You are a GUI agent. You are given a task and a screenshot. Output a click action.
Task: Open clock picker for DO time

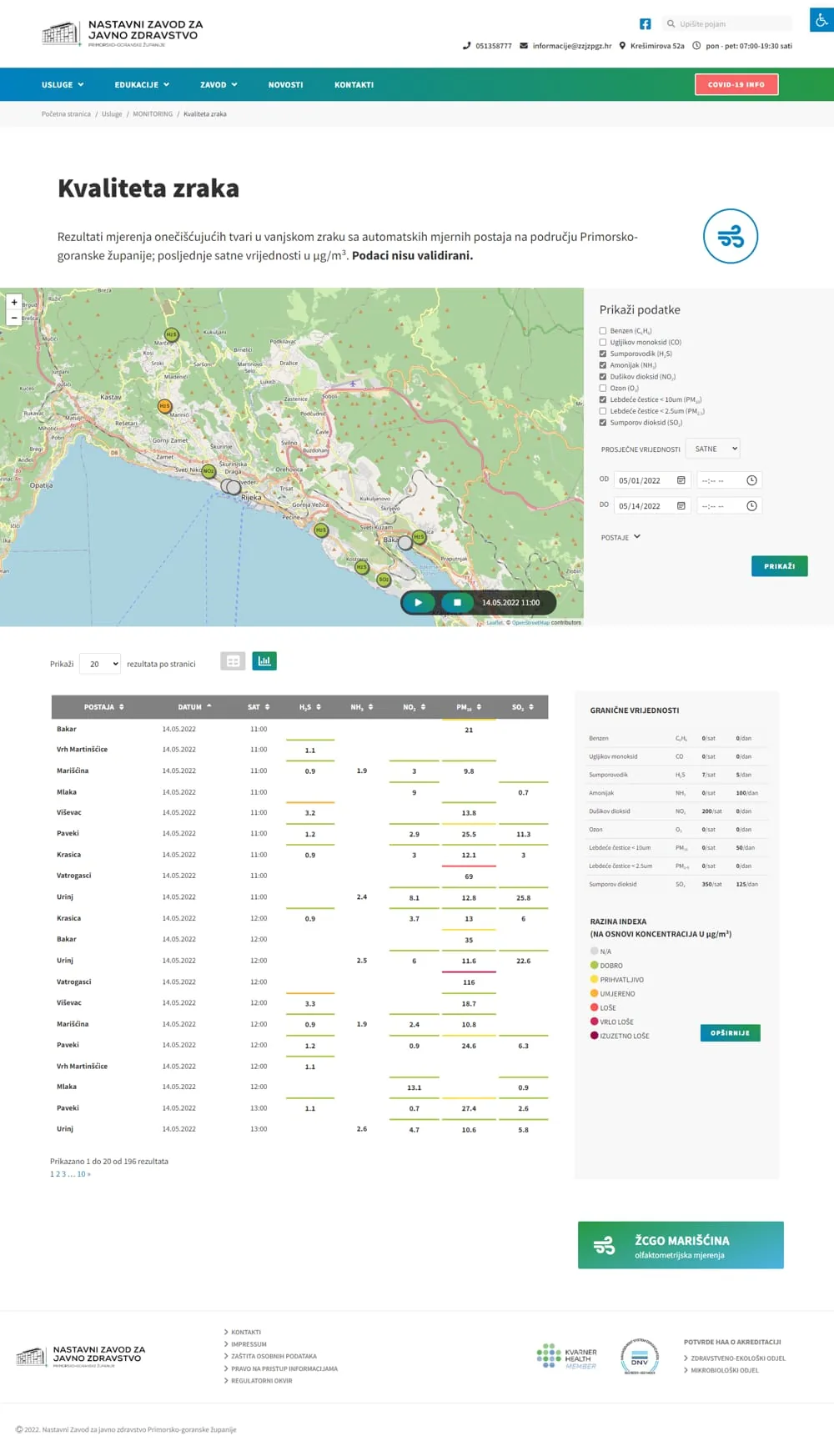pos(751,506)
